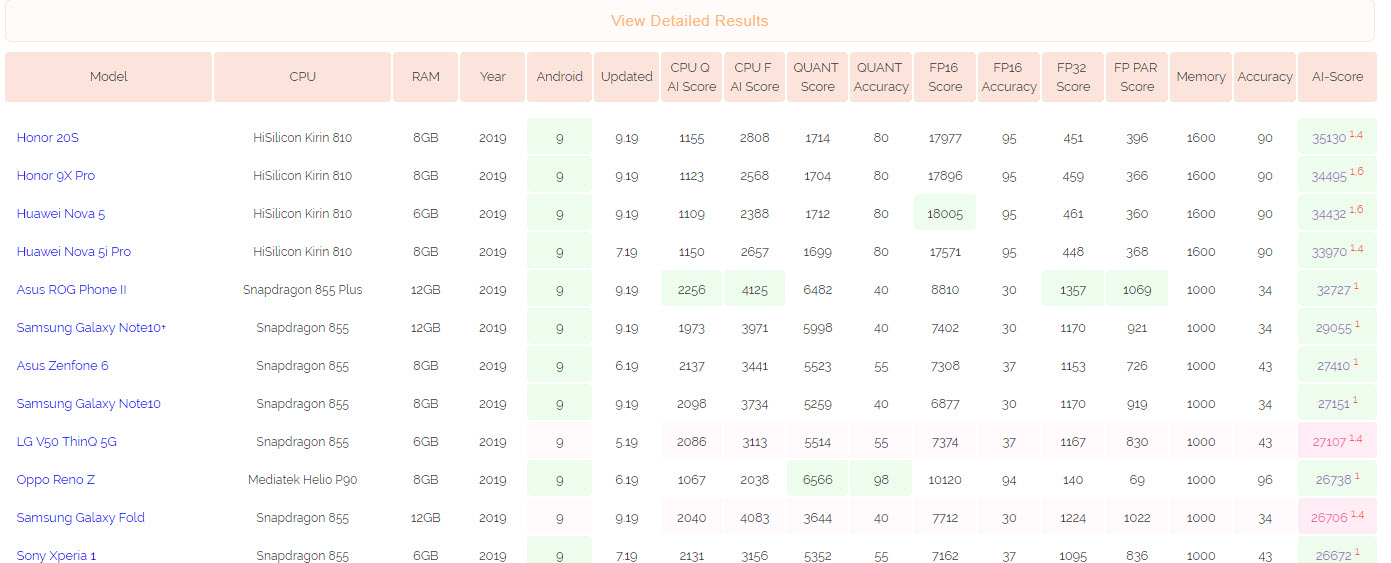Open the Honor 9X Pro link
Image resolution: width=1391 pixels, height=563 pixels.
click(x=56, y=176)
